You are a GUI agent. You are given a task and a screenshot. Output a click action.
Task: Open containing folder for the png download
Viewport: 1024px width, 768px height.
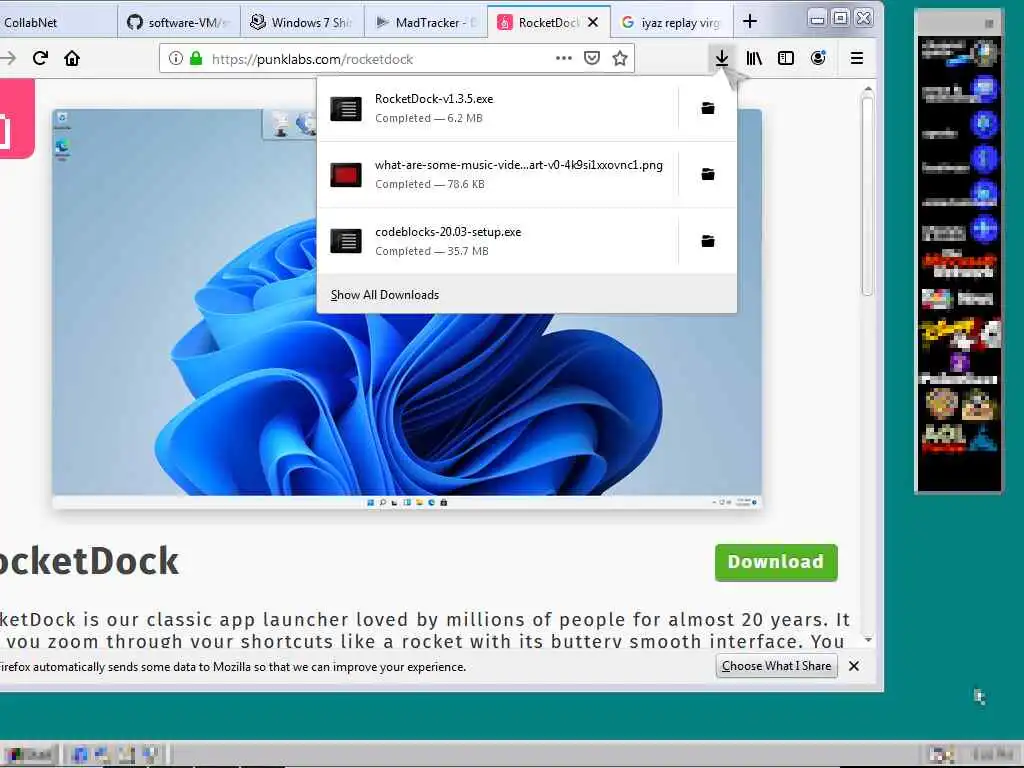pos(708,174)
